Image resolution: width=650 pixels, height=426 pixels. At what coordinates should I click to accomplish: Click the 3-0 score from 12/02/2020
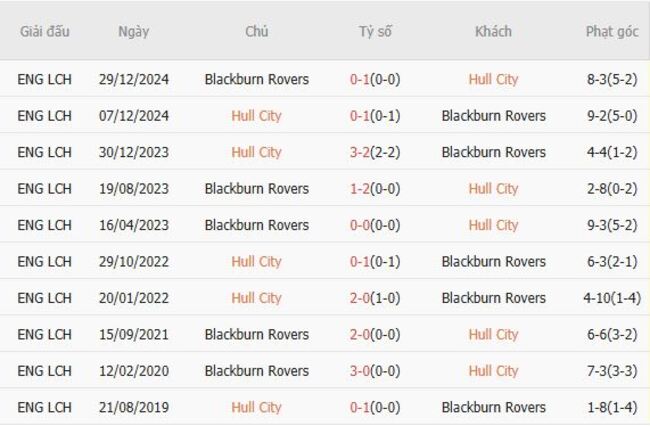click(361, 371)
